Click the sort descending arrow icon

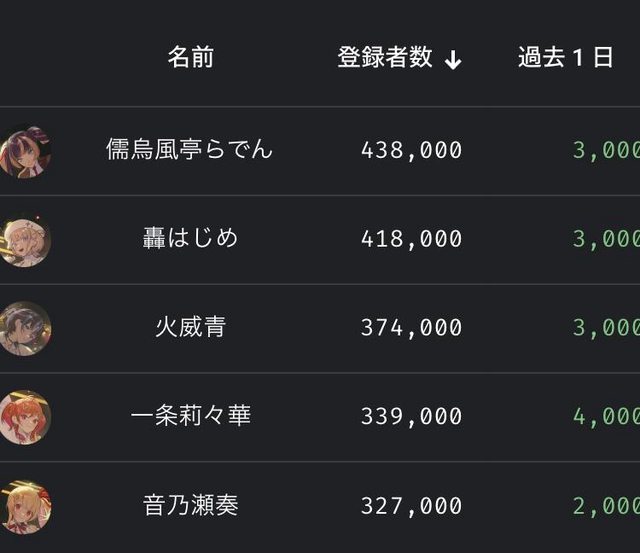point(453,59)
